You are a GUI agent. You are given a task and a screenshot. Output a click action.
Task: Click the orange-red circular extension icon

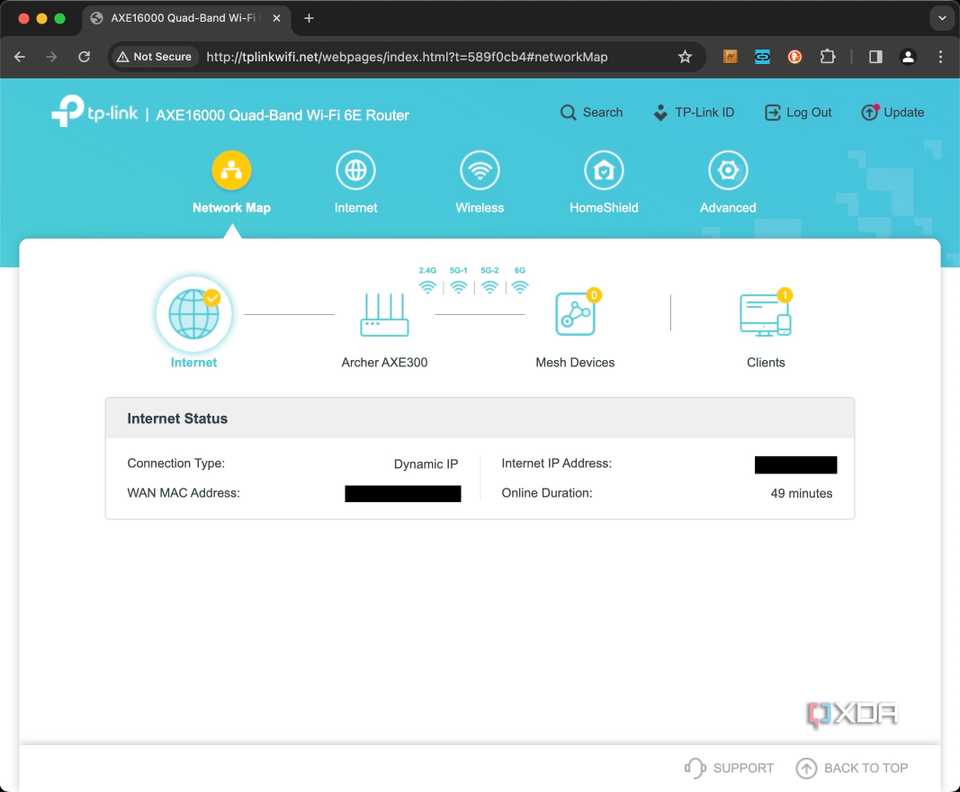click(795, 57)
